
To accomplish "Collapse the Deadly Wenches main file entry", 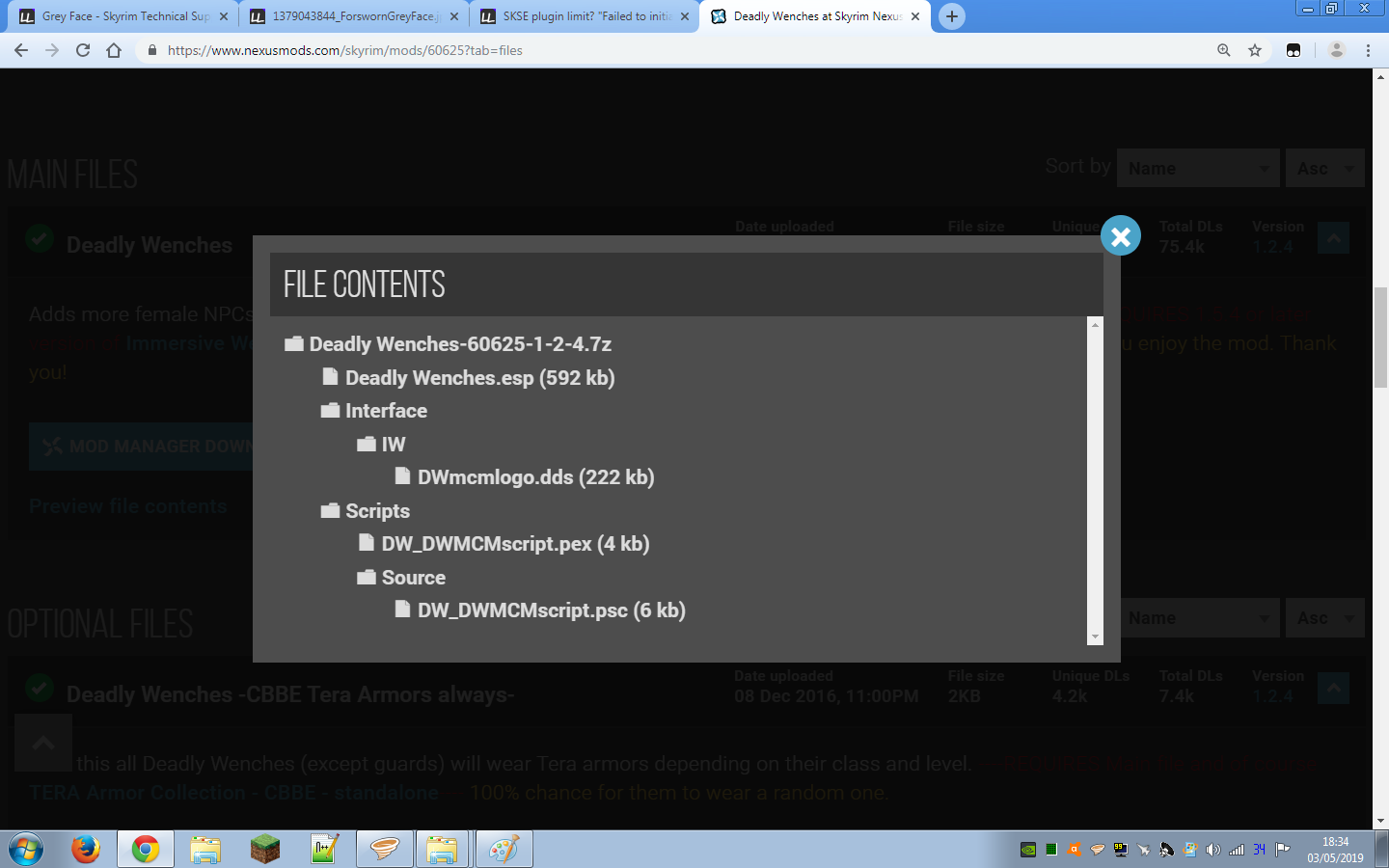I will [x=1333, y=237].
